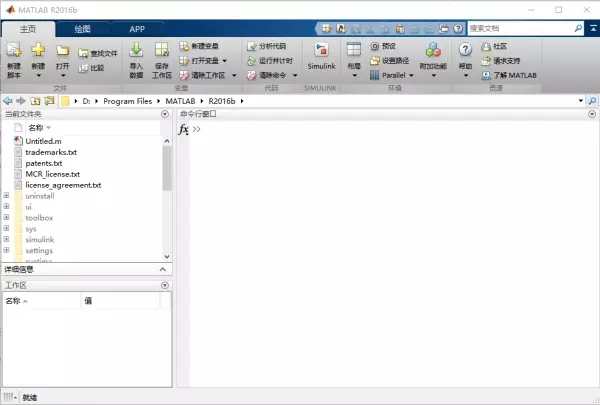Click the Up One Level folder icon

click(35, 101)
